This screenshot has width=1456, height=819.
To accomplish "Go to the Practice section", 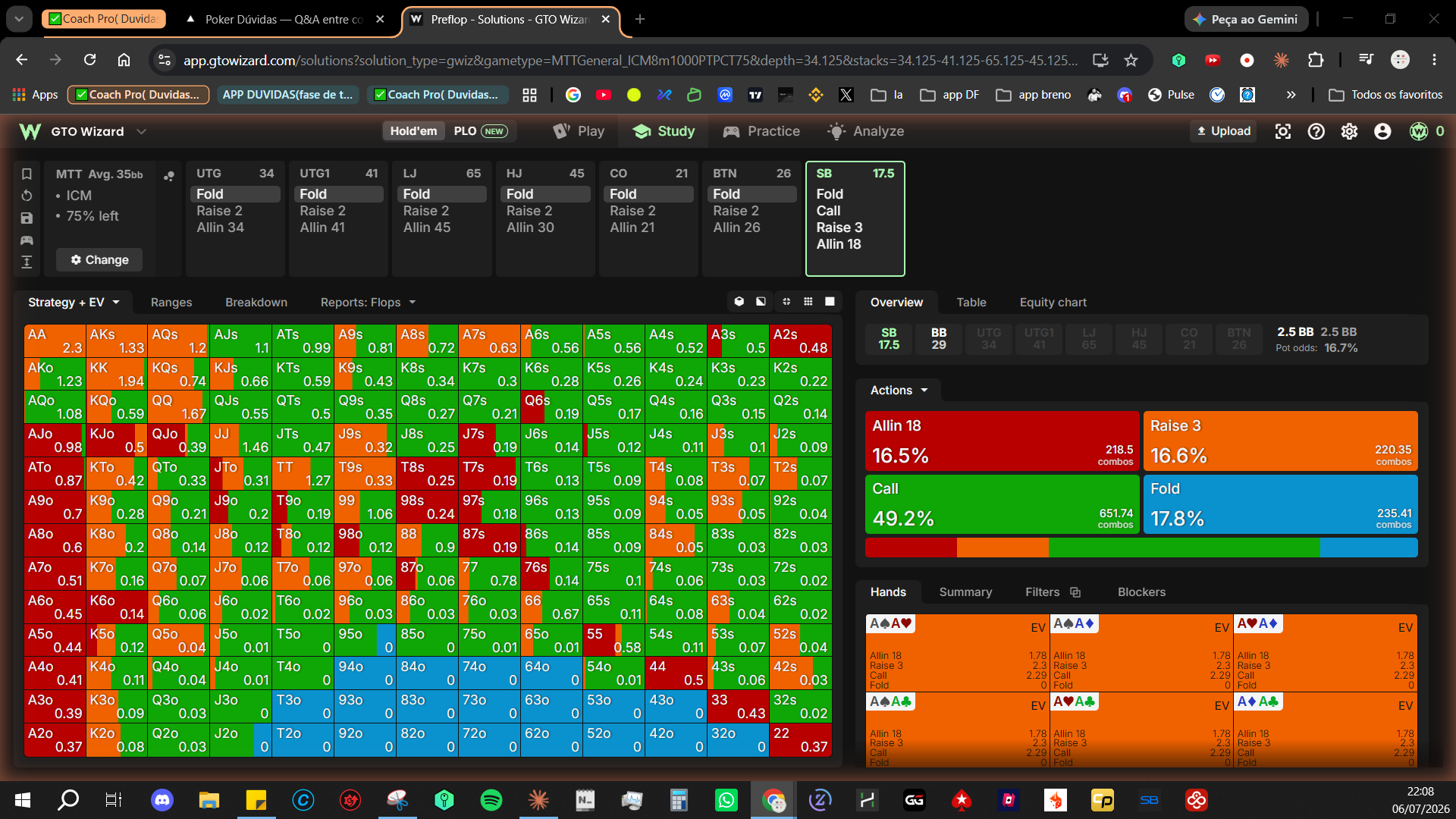I will [761, 131].
